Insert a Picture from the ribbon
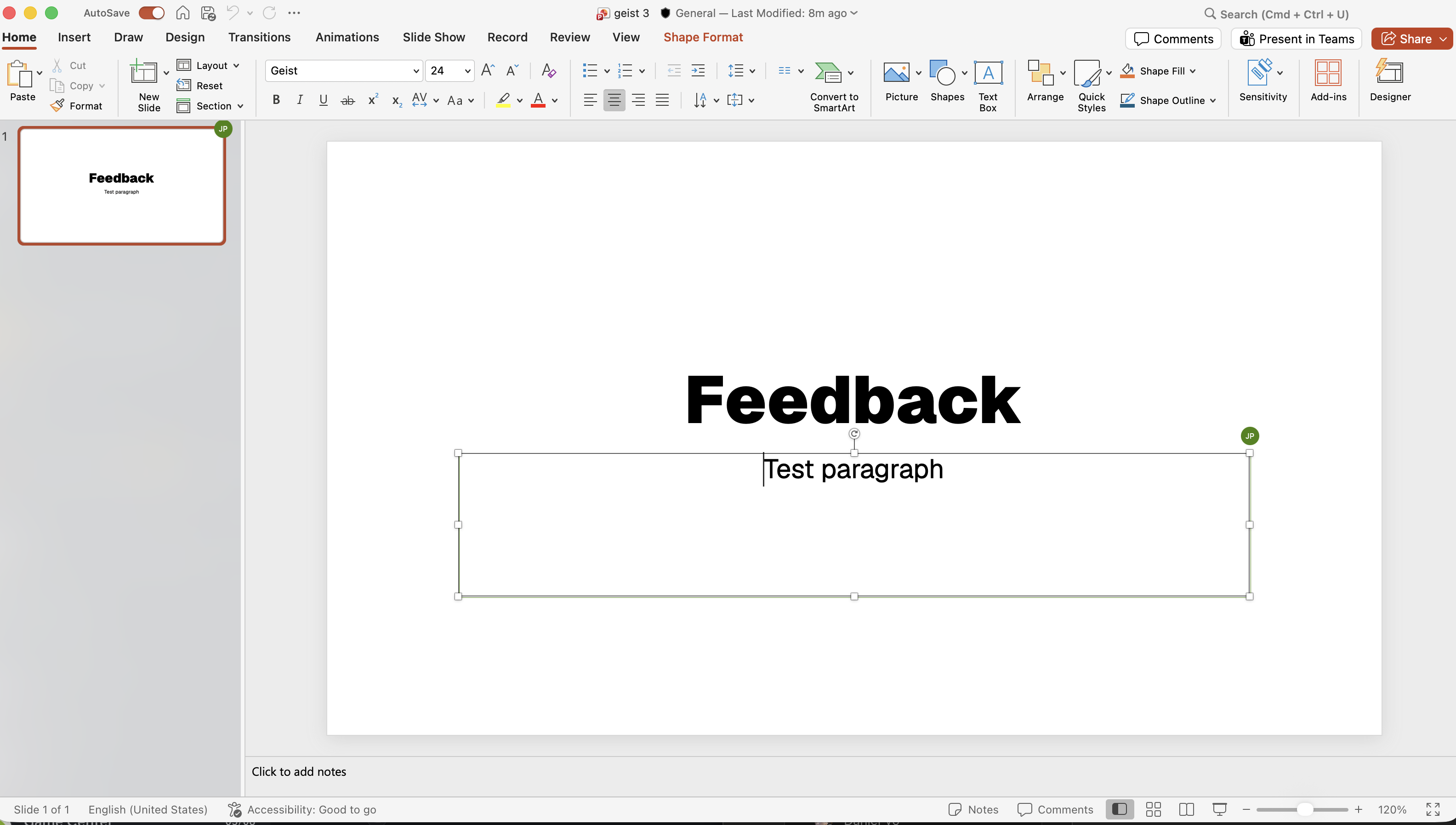 [x=897, y=73]
